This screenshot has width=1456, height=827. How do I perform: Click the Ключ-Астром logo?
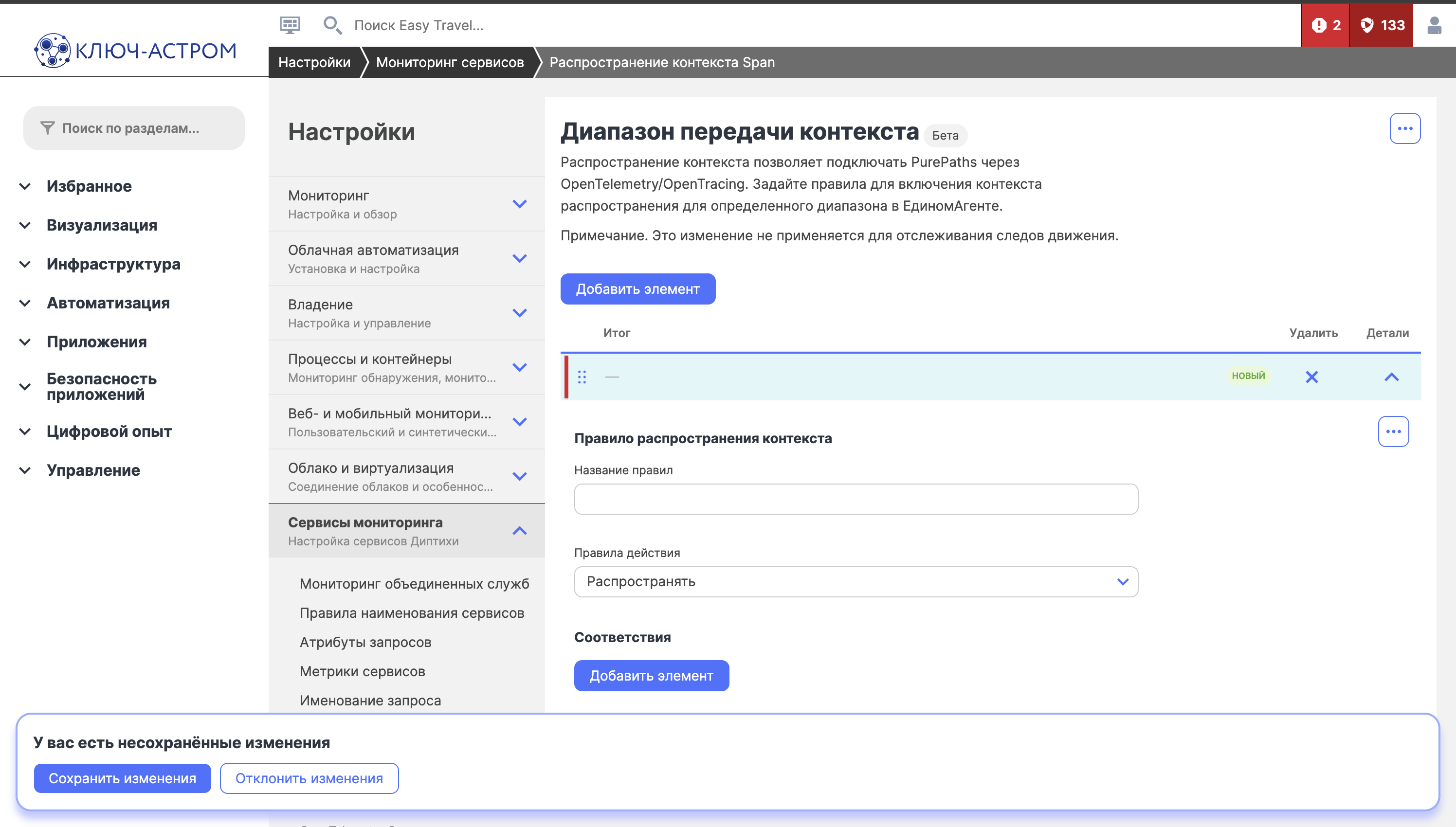135,51
